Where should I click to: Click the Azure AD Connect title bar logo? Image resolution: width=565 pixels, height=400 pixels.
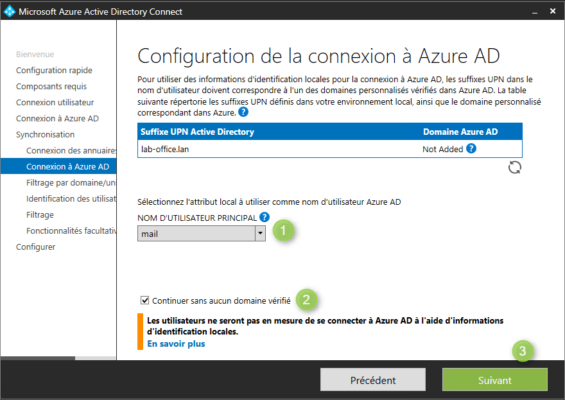tap(9, 11)
